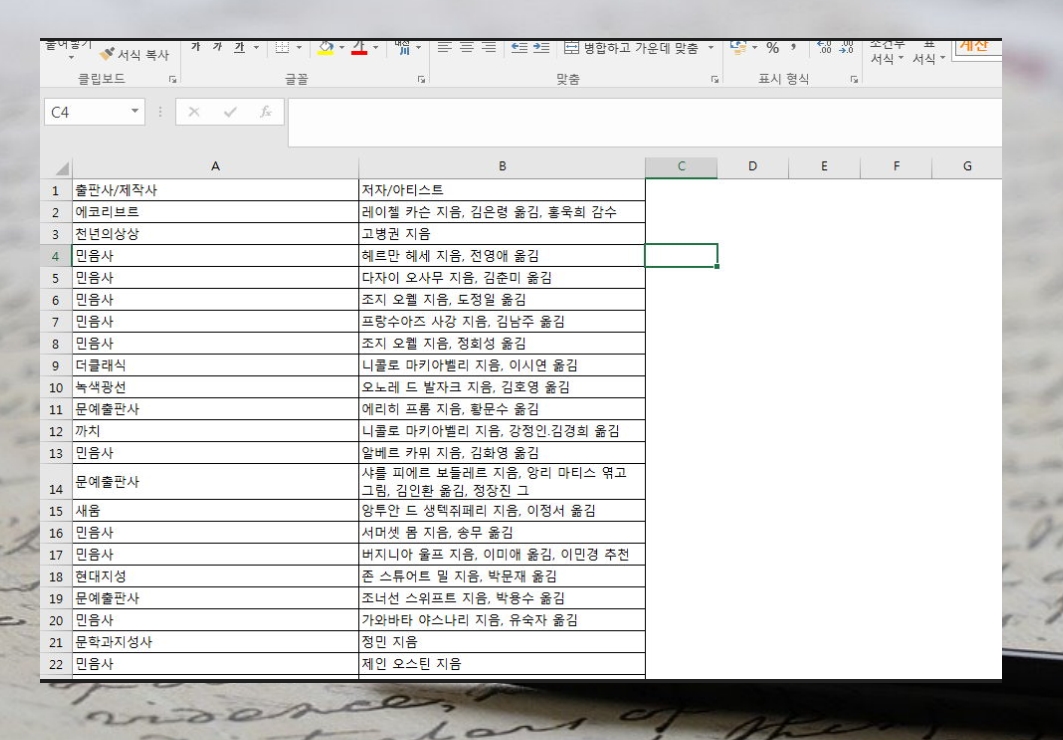The width and height of the screenshot is (1063, 740).
Task: Open format as table 표 서식 menu
Action: tap(928, 52)
